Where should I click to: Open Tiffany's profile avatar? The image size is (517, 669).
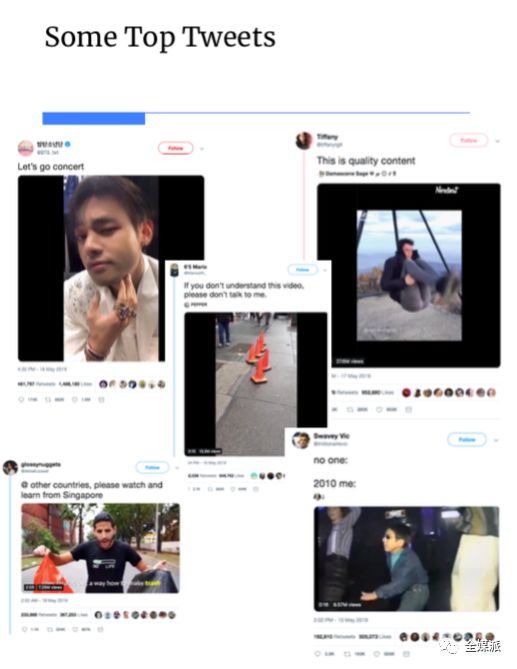304,140
